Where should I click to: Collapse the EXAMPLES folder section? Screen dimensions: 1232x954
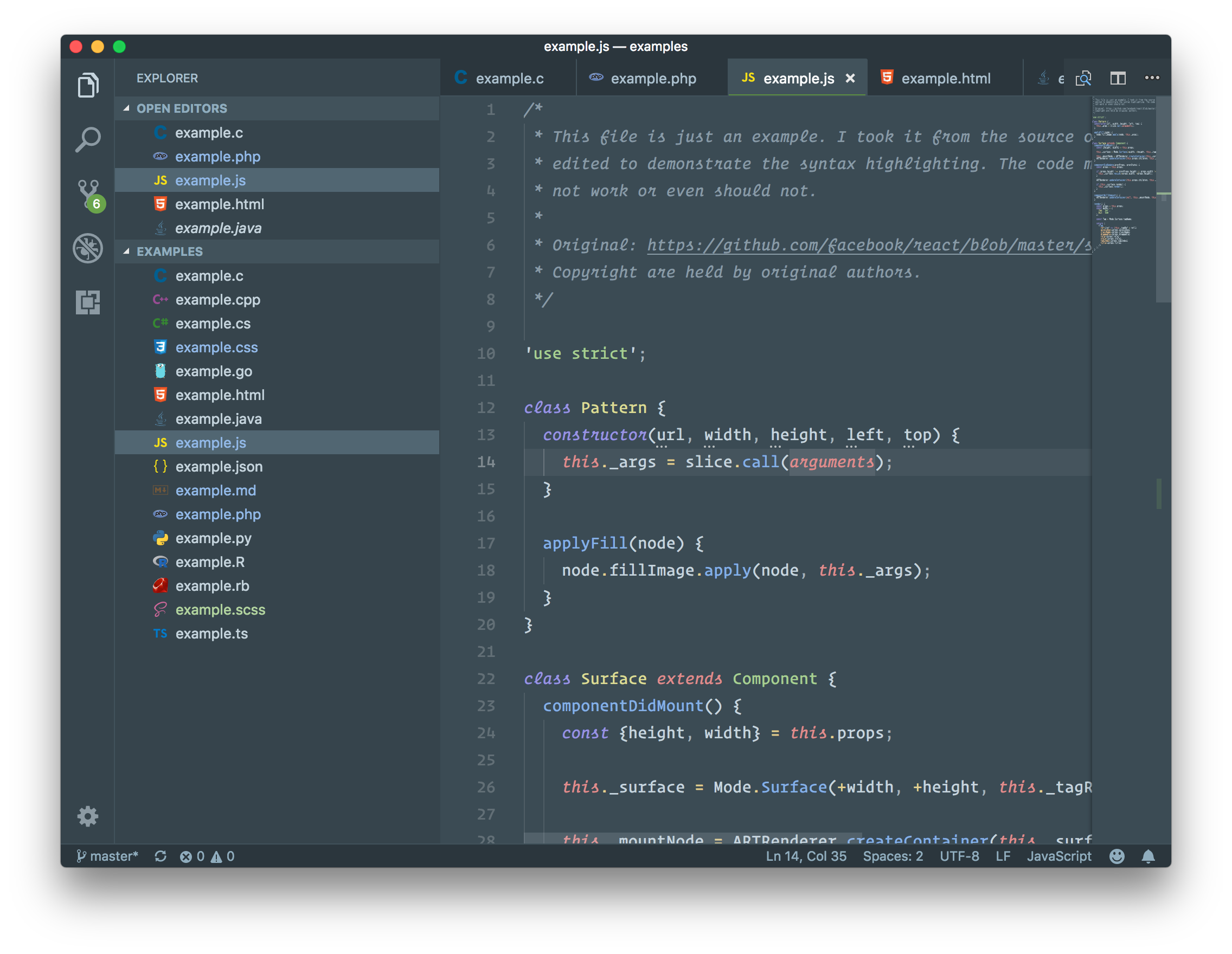coord(277,252)
